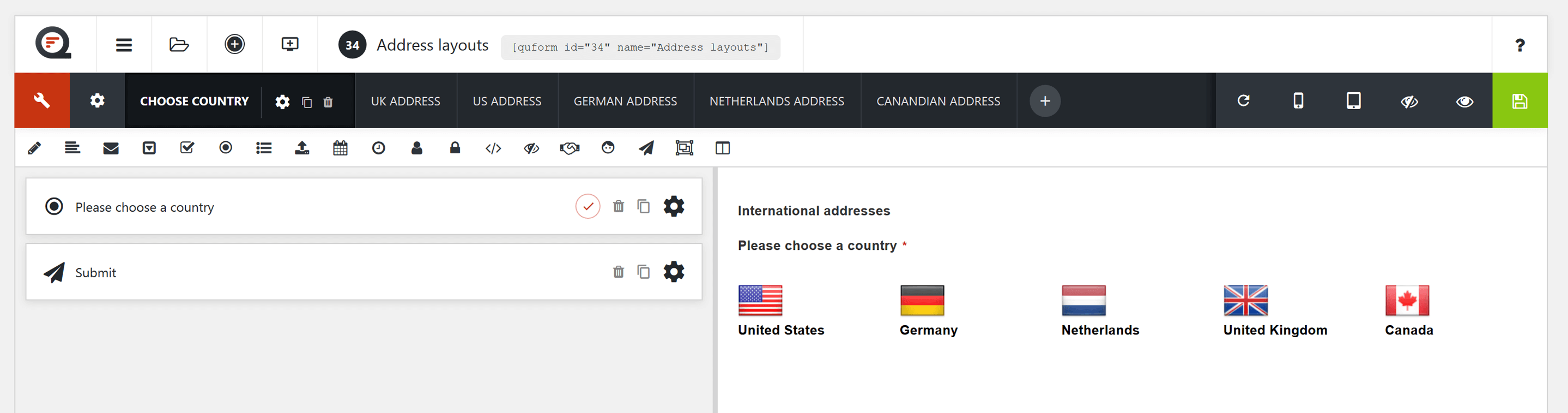Delete the Choose Country page

click(x=328, y=101)
